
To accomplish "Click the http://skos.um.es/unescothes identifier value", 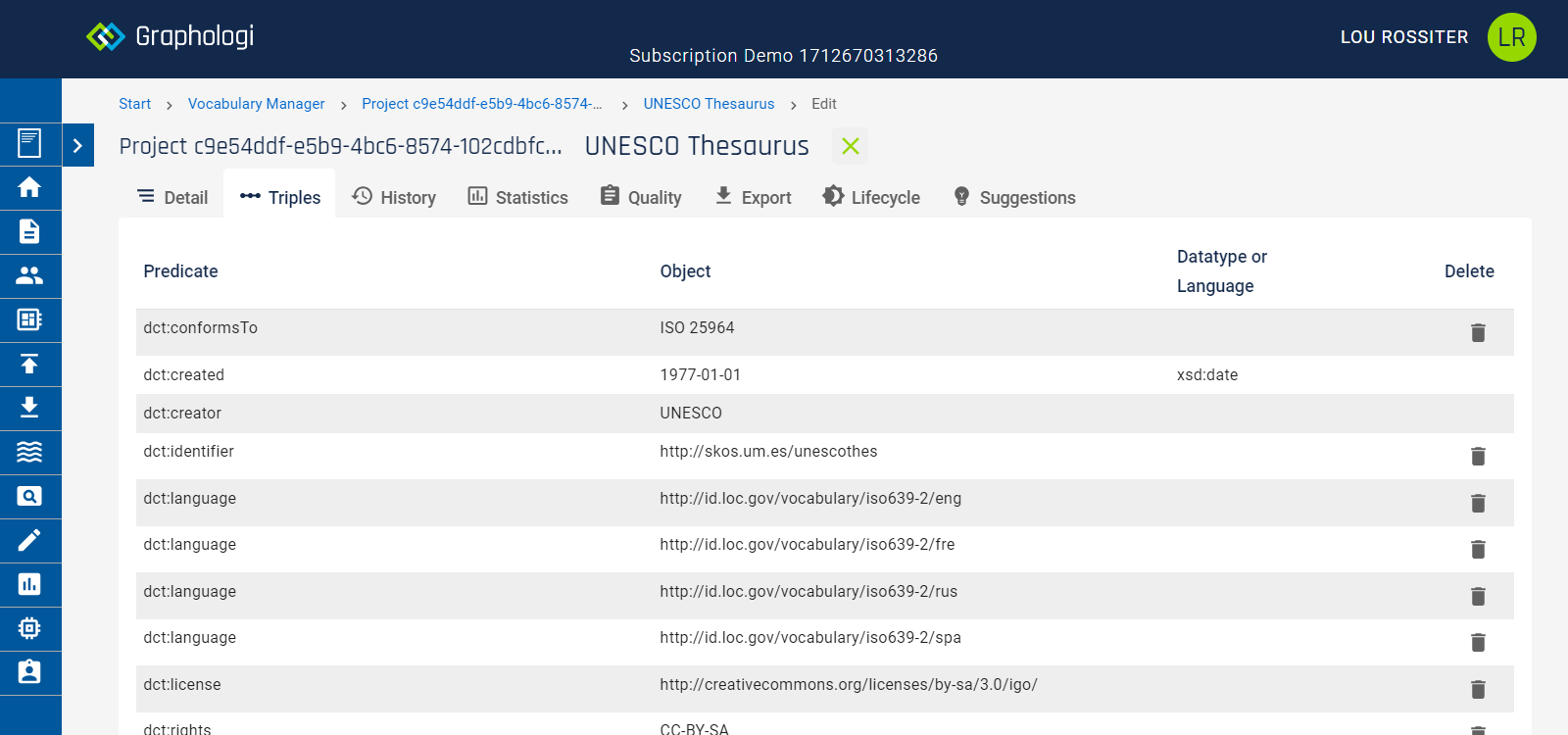I will [x=768, y=451].
